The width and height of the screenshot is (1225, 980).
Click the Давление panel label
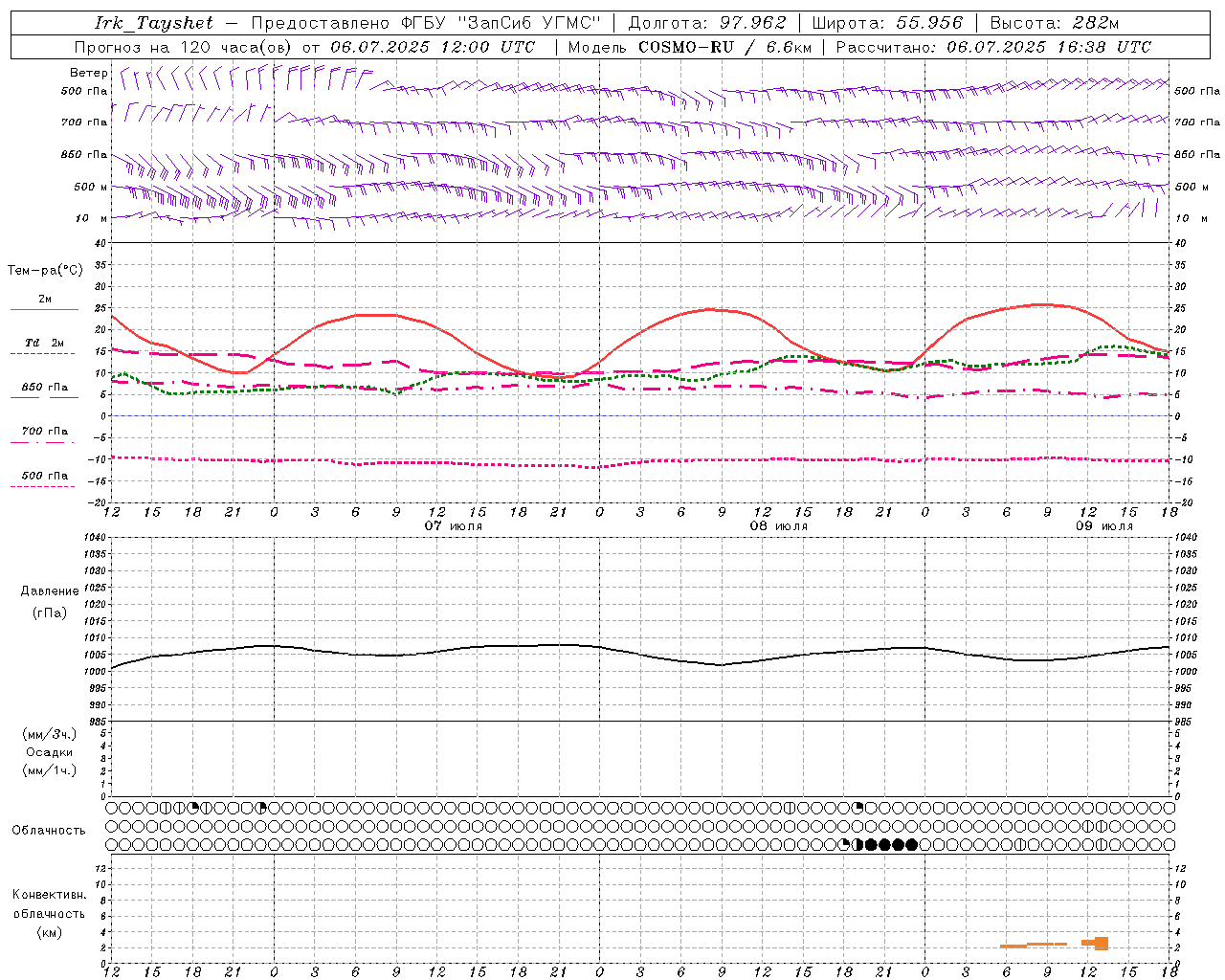pos(50,591)
